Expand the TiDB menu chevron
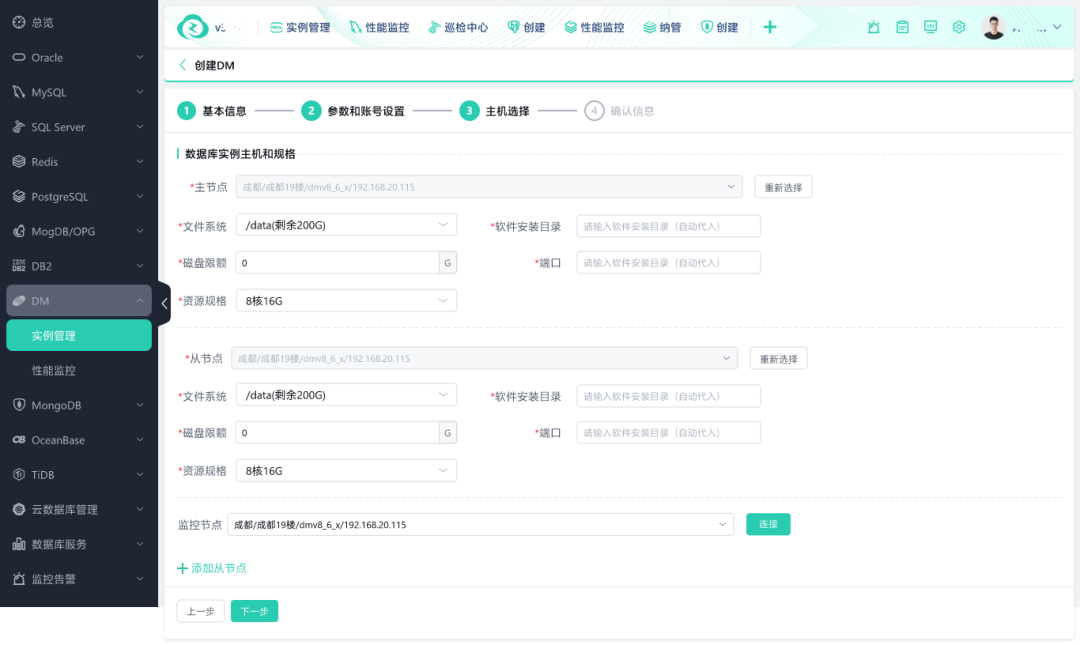Screen dimensions: 1080x645 [140, 474]
